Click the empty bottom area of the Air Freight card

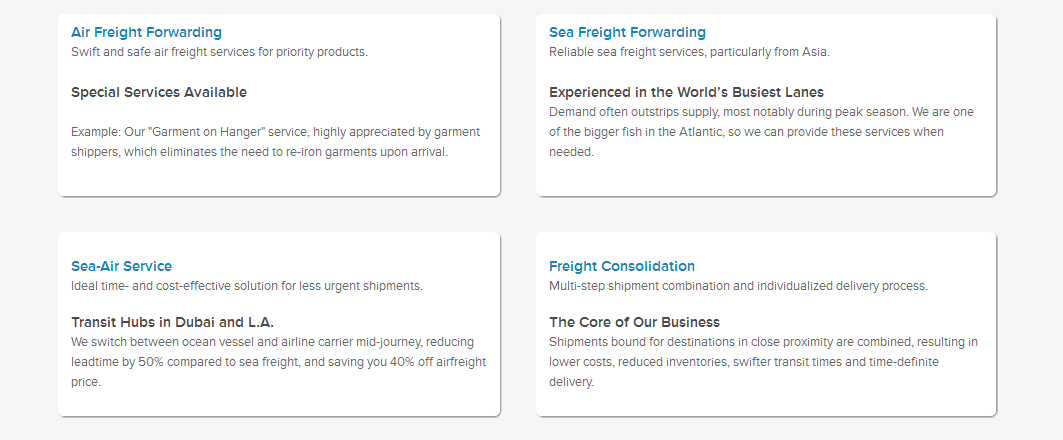pyautogui.click(x=278, y=178)
